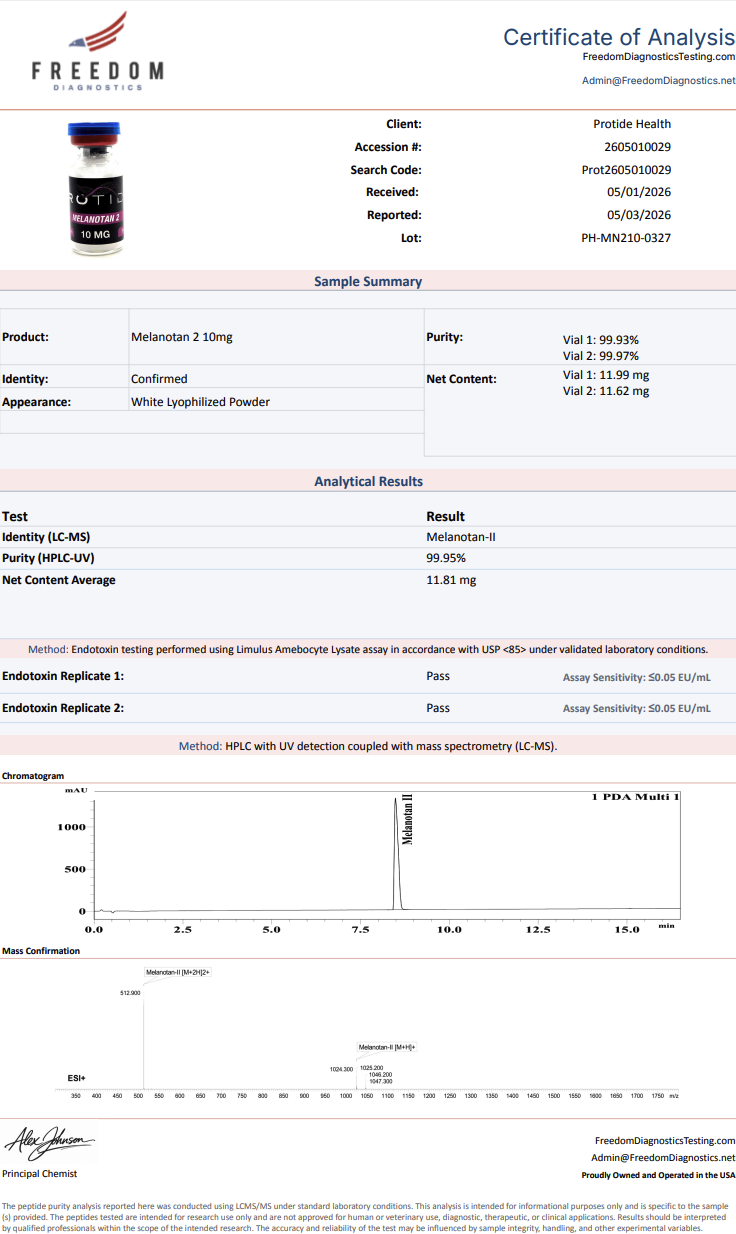The image size is (736, 1234).
Task: Click the ESI+ label on the mass spectrum
Action: tap(77, 1078)
